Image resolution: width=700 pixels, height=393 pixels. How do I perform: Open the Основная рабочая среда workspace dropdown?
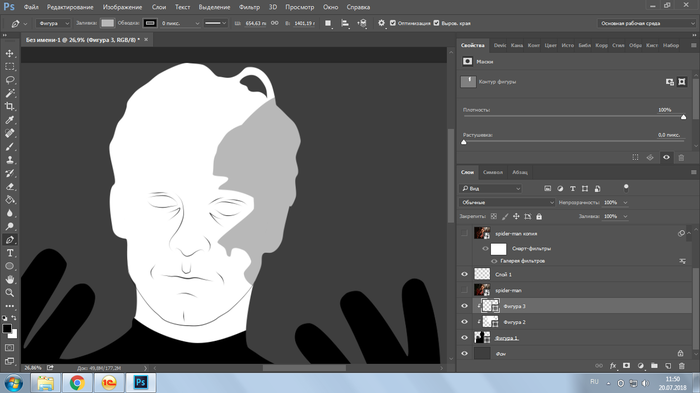[x=647, y=23]
